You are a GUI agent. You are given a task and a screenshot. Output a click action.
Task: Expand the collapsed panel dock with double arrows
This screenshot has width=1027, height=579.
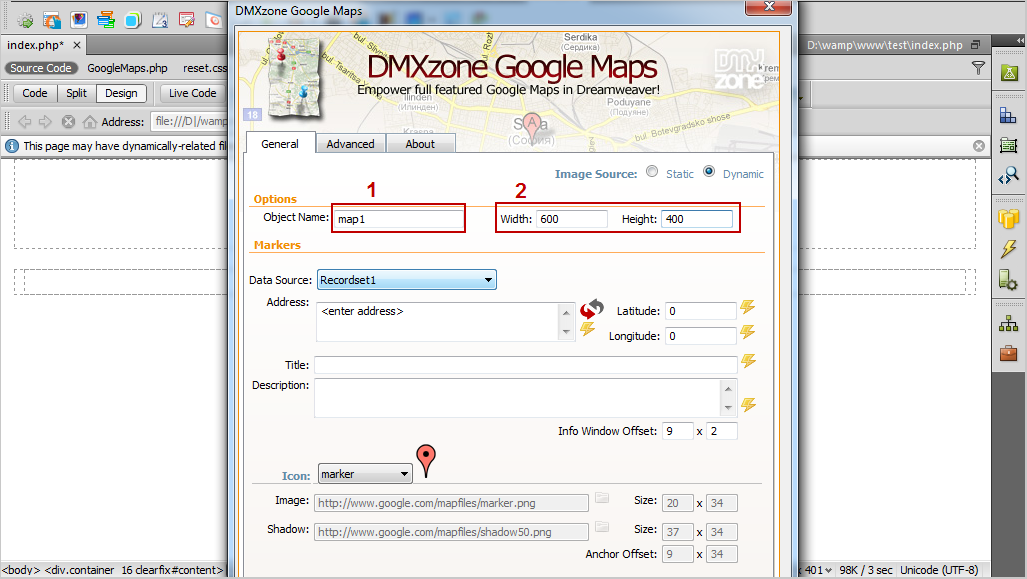tap(1019, 40)
